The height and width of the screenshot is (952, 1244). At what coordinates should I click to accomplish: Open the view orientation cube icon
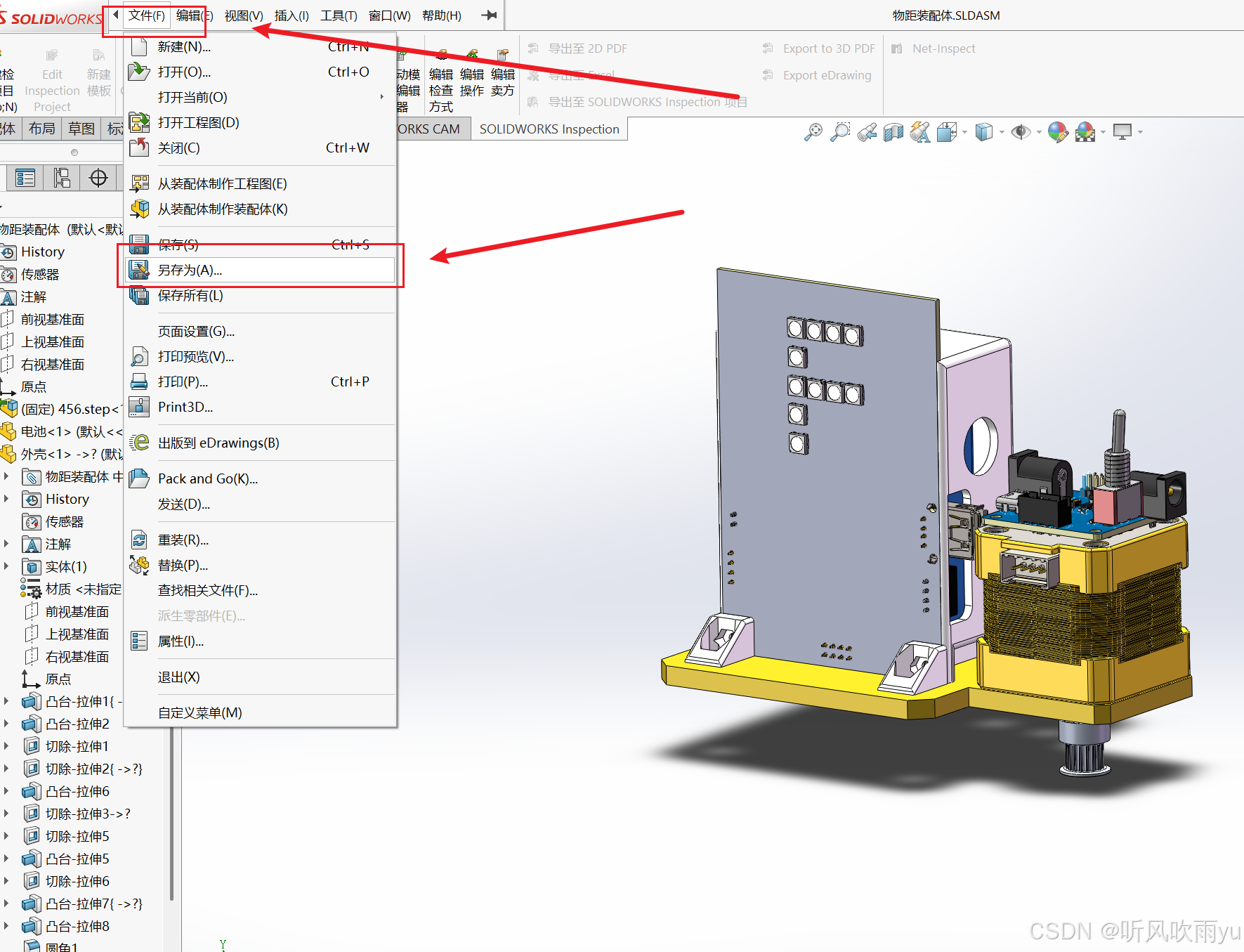[946, 132]
